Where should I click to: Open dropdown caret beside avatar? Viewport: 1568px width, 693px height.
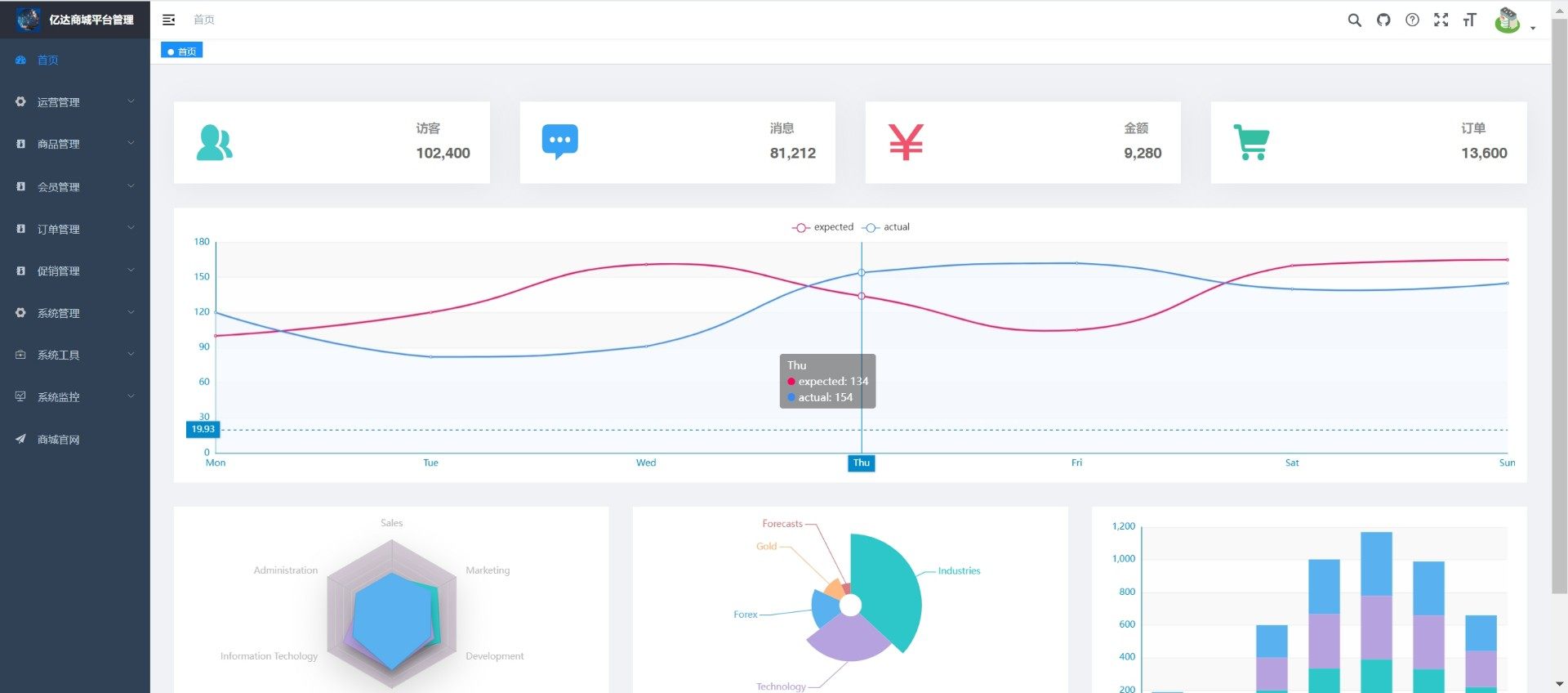point(1533,29)
